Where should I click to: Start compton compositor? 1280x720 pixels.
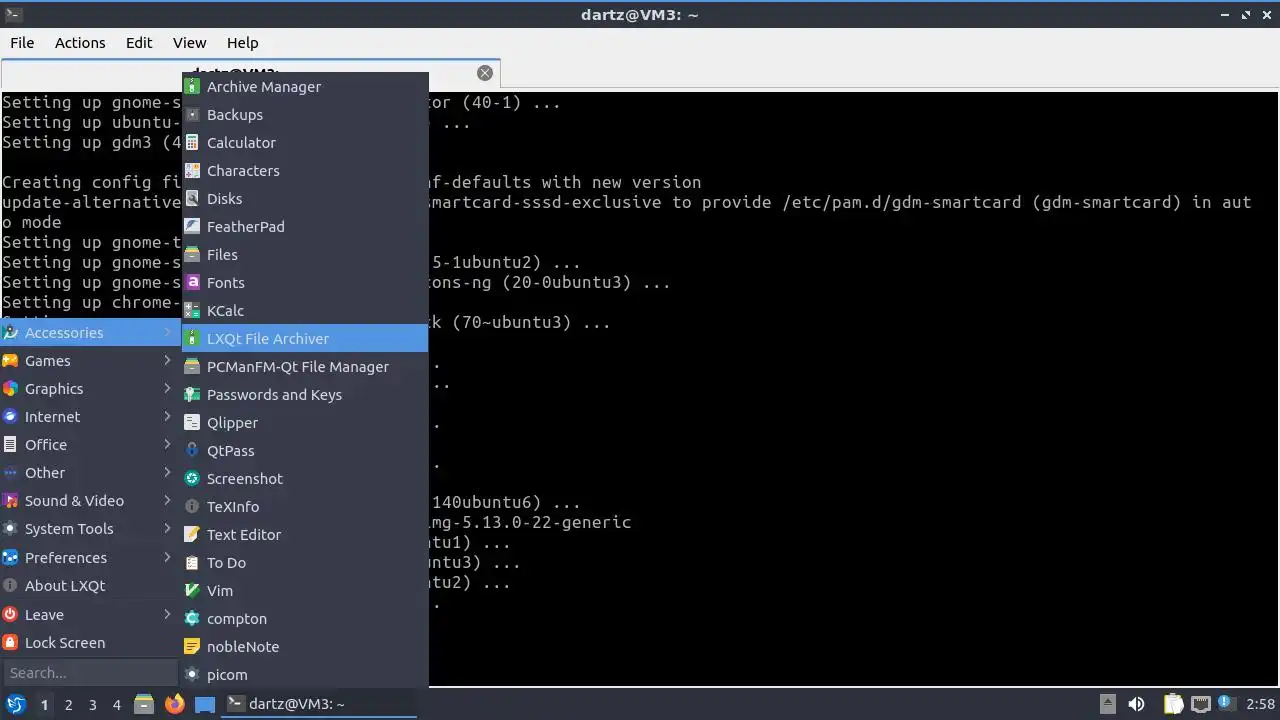[x=305, y=619]
